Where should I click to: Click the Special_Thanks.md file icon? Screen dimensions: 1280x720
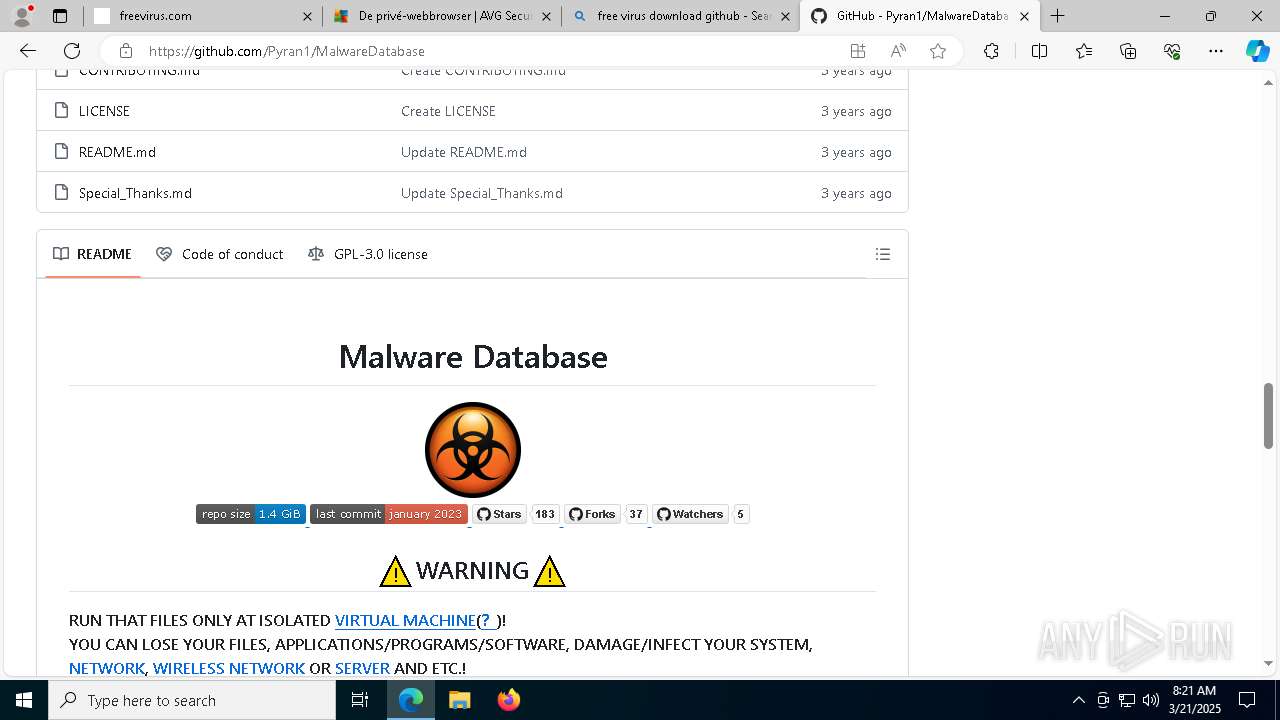pyautogui.click(x=61, y=193)
